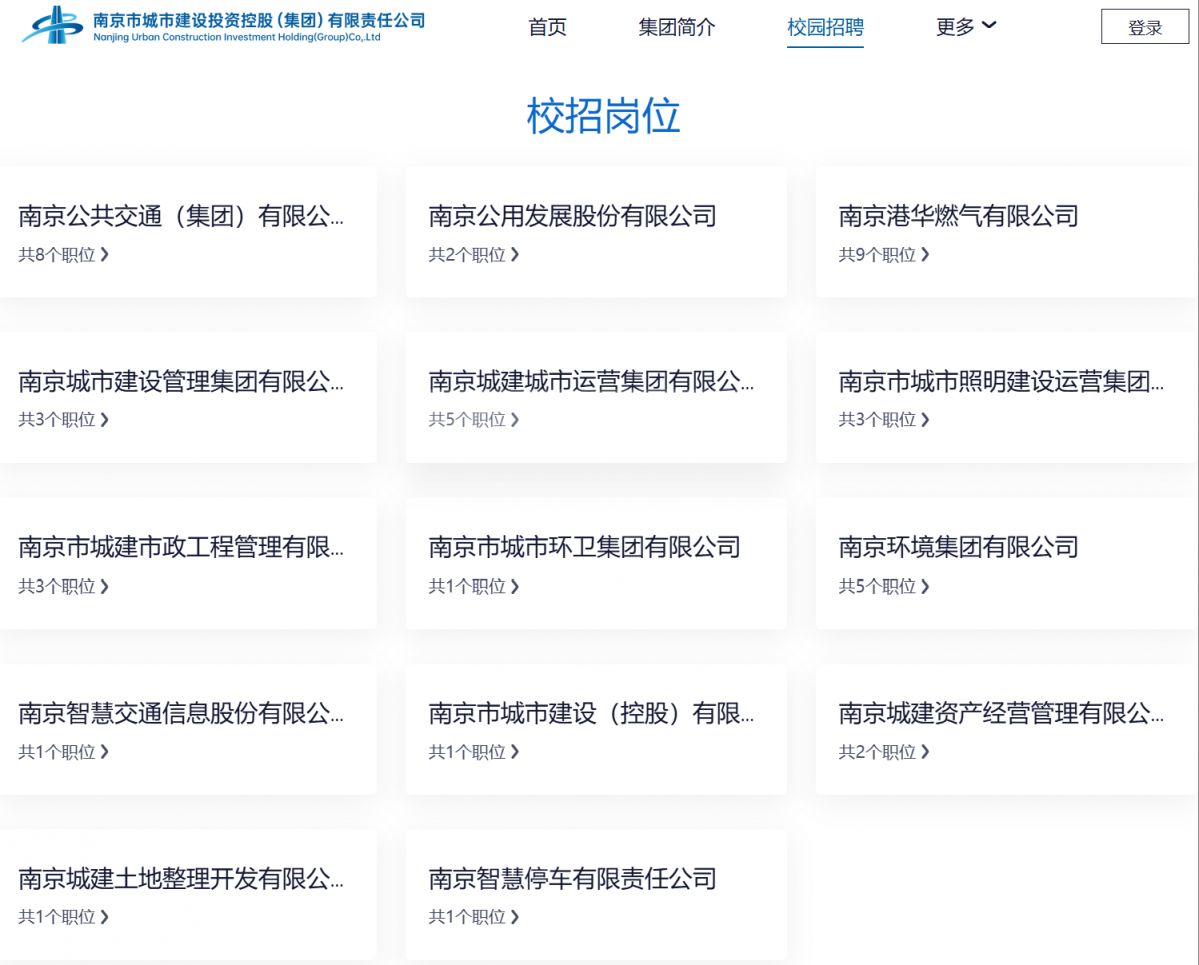View 共3个职位 under 南京城市建设管理集团
The height and width of the screenshot is (965, 1199).
coord(63,420)
